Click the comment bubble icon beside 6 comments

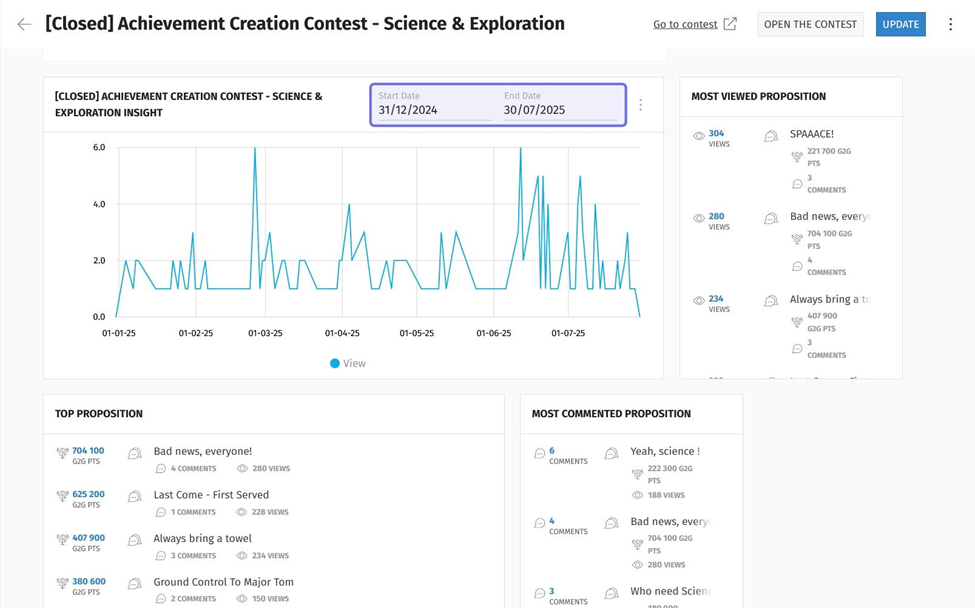540,453
